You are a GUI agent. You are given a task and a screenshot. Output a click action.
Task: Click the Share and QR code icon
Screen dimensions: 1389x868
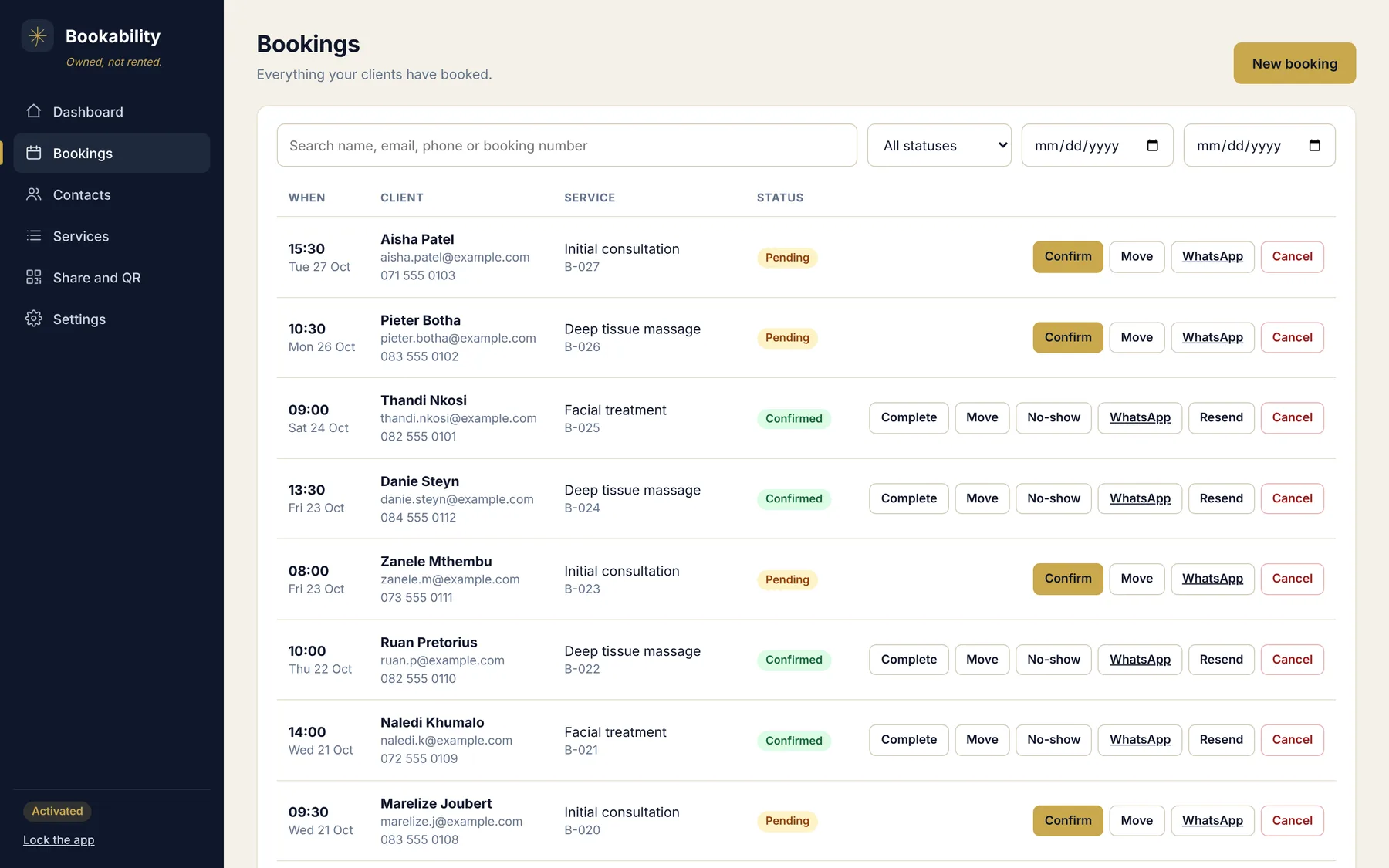pyautogui.click(x=34, y=277)
